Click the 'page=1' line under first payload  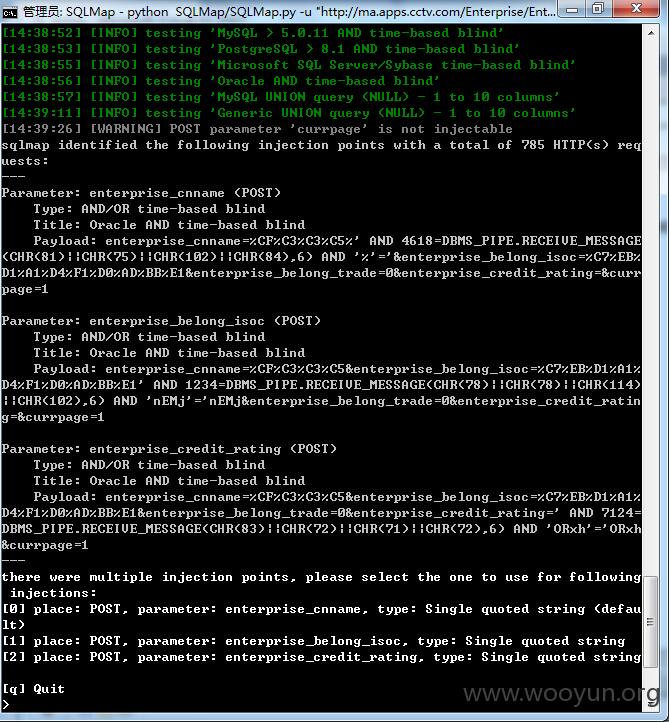tap(25, 289)
